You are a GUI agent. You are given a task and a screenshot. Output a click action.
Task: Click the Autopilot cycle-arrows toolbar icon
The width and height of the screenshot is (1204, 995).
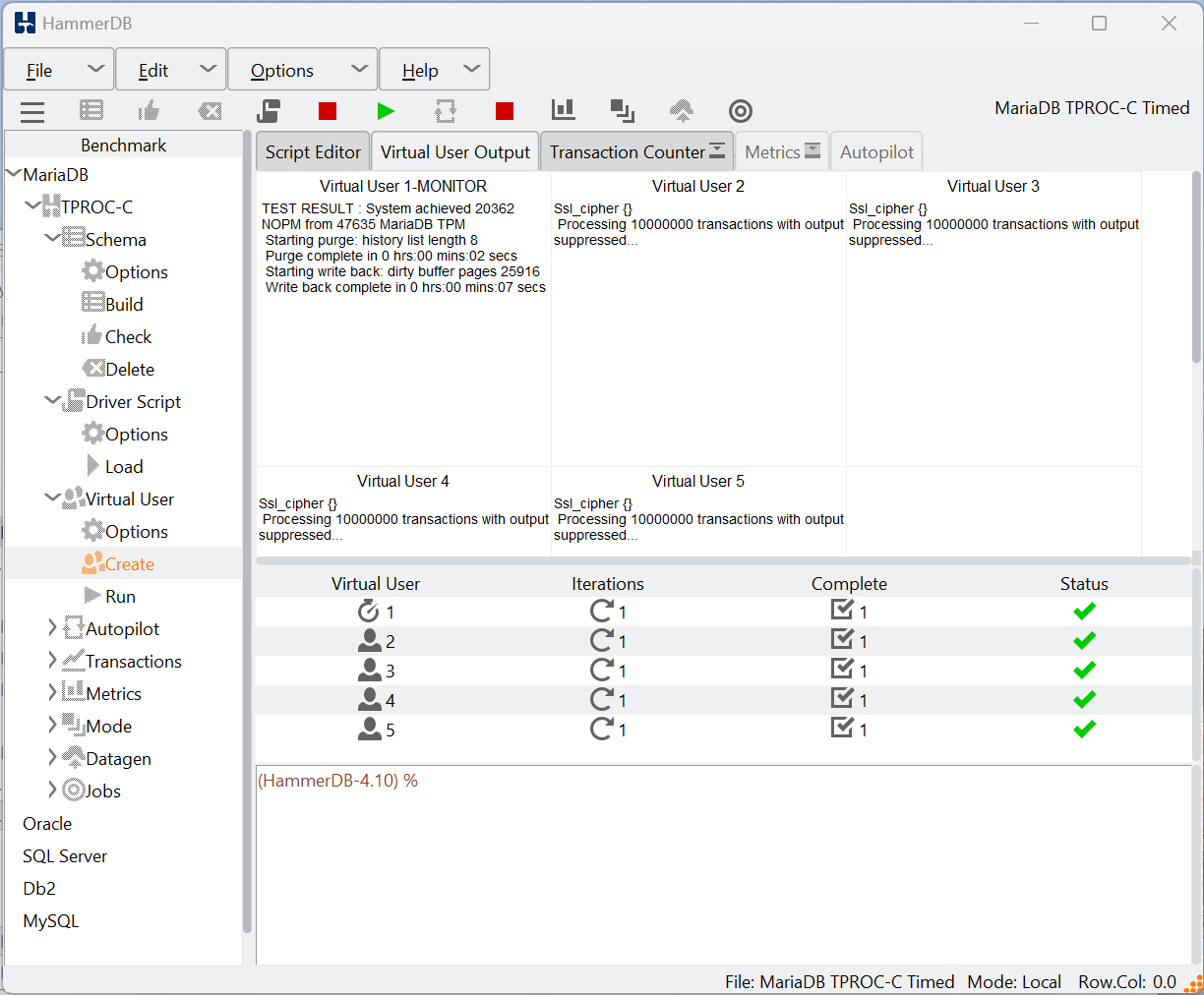[x=446, y=111]
